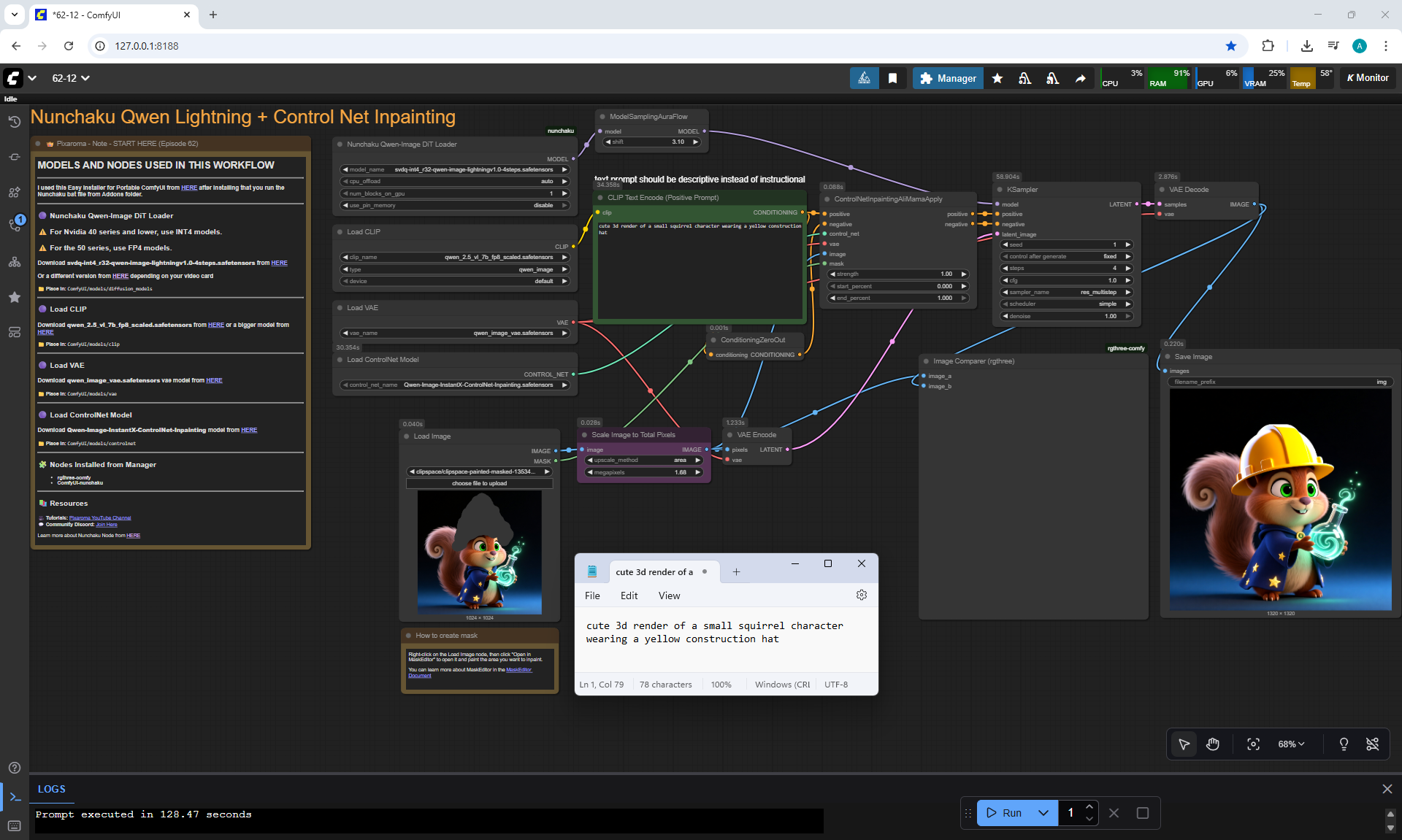The width and height of the screenshot is (1402, 840).
Task: Click choose file to upload button
Action: click(479, 483)
